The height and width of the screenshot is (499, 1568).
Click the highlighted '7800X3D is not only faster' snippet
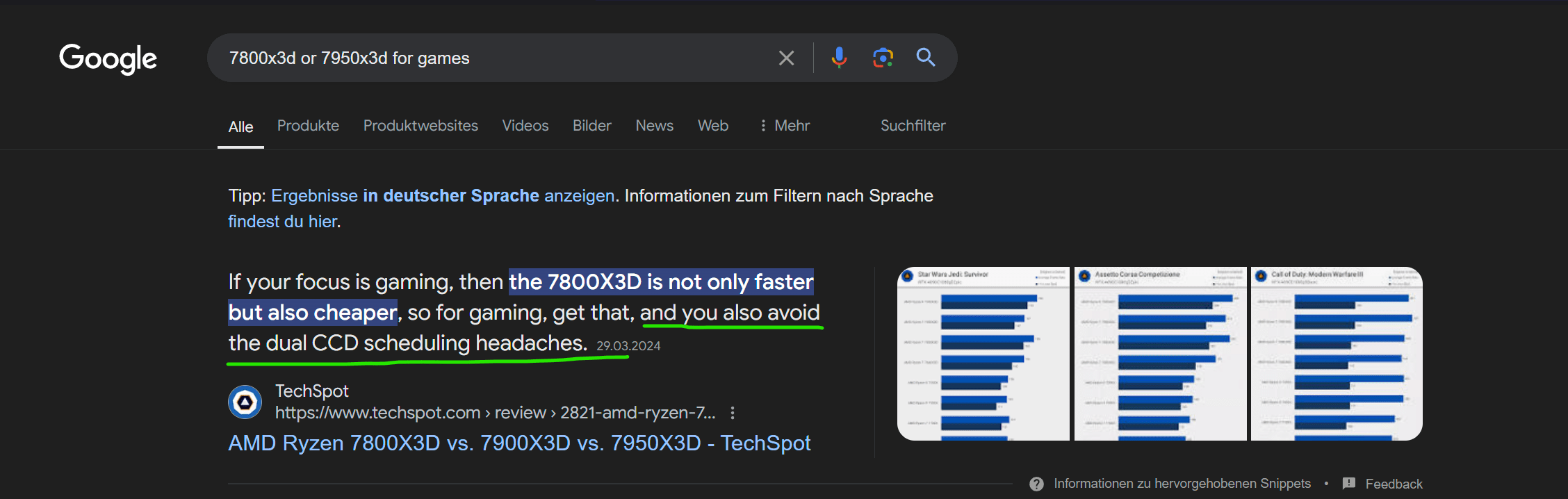tap(661, 282)
